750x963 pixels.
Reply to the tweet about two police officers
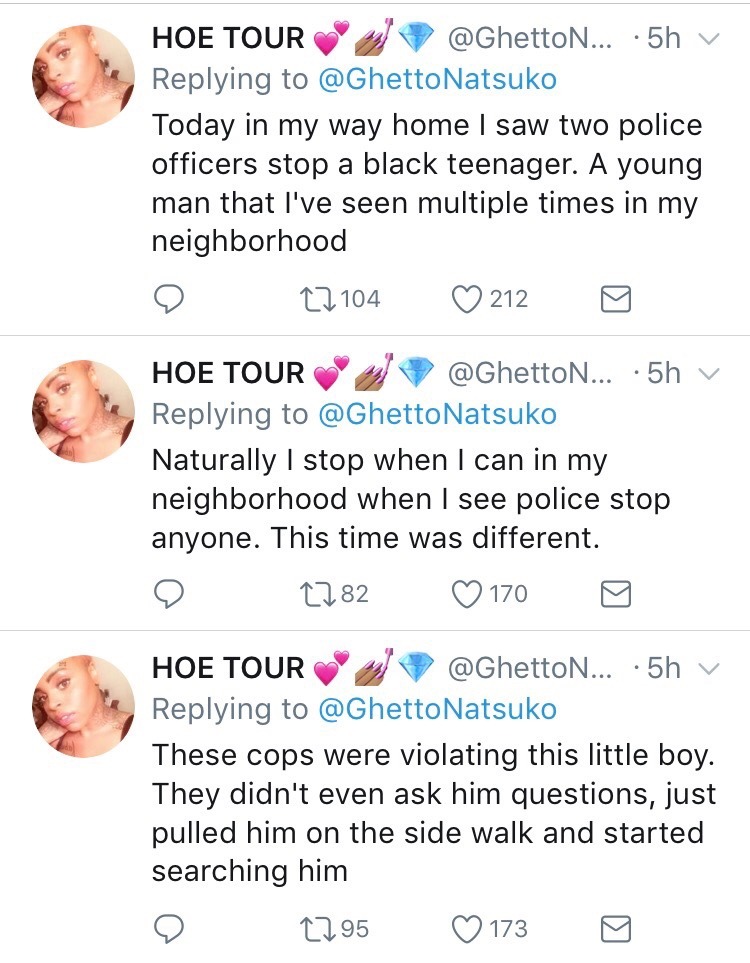point(170,298)
